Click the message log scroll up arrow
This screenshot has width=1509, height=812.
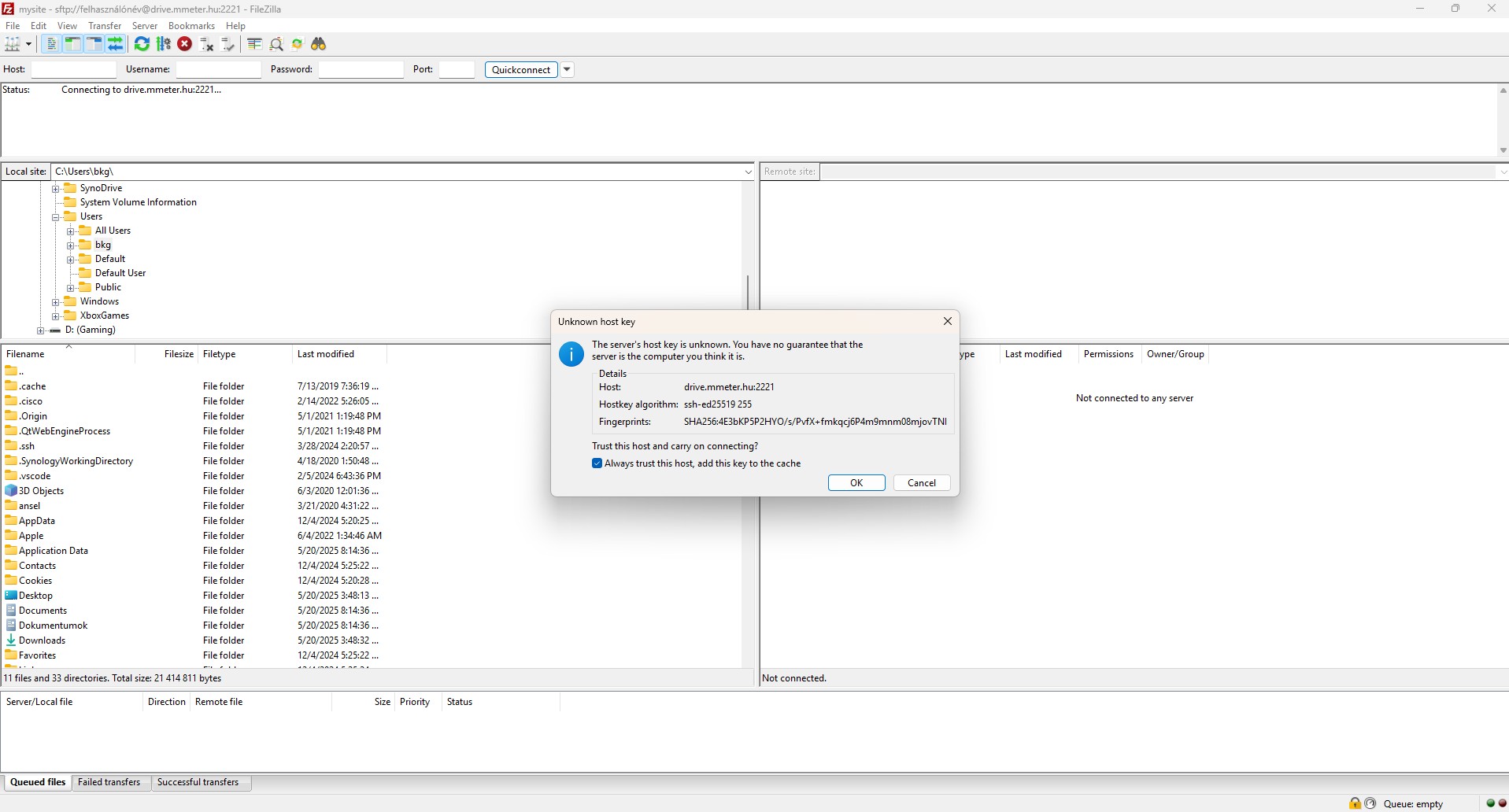coord(1503,90)
